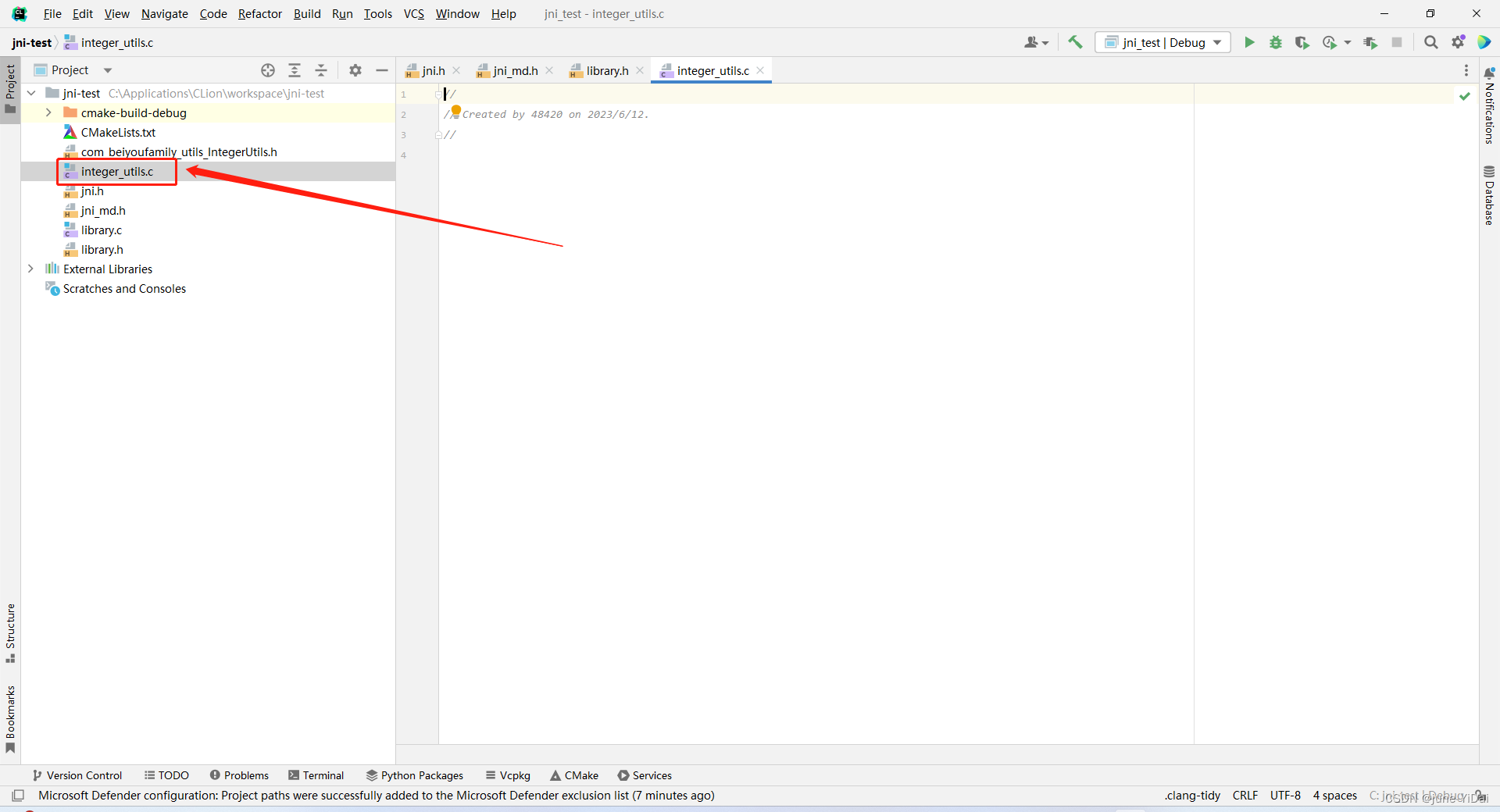Open dropdown arrow beside user account
The width and height of the screenshot is (1500, 812).
(x=1045, y=43)
